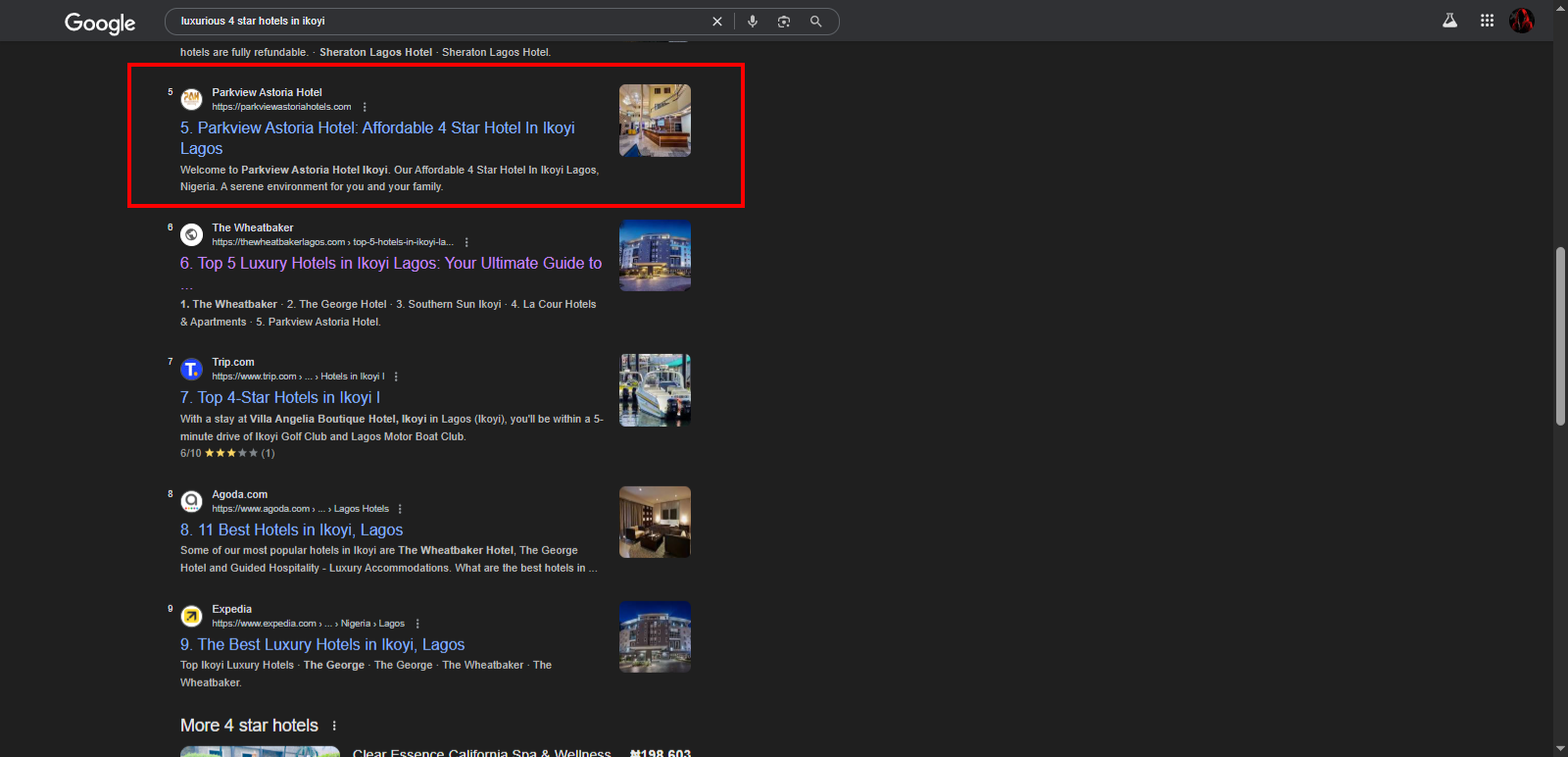1568x757 pixels.
Task: Click Expedia hotel thumbnail
Action: (x=655, y=637)
